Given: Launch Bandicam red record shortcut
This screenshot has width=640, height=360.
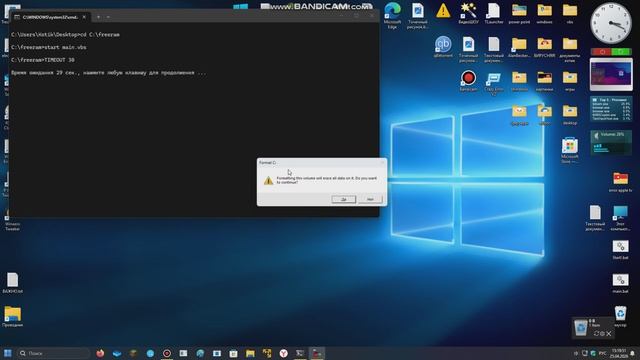Looking at the screenshot, I should coord(468,80).
